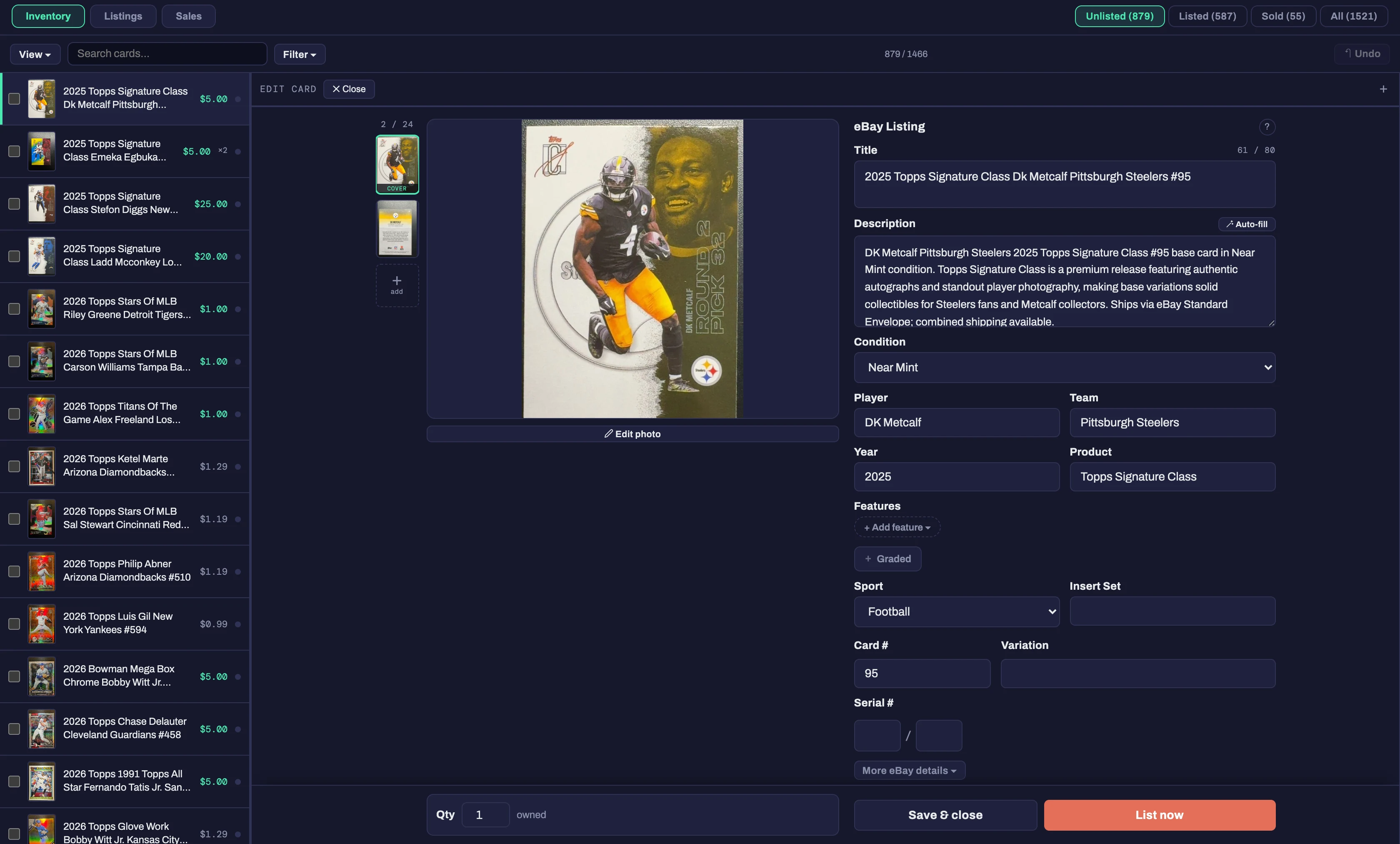Select the second photo thumbnail (card back)
1400x844 pixels.
397,228
